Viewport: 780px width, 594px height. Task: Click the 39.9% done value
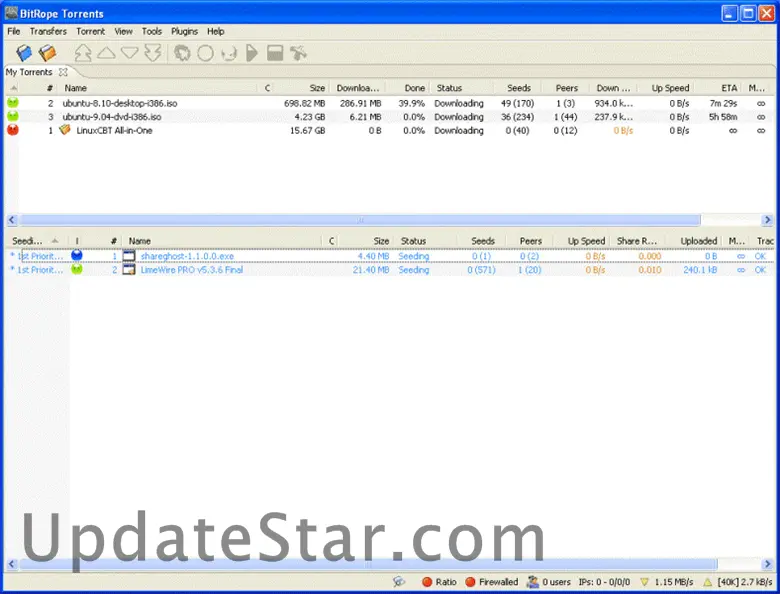pos(411,103)
